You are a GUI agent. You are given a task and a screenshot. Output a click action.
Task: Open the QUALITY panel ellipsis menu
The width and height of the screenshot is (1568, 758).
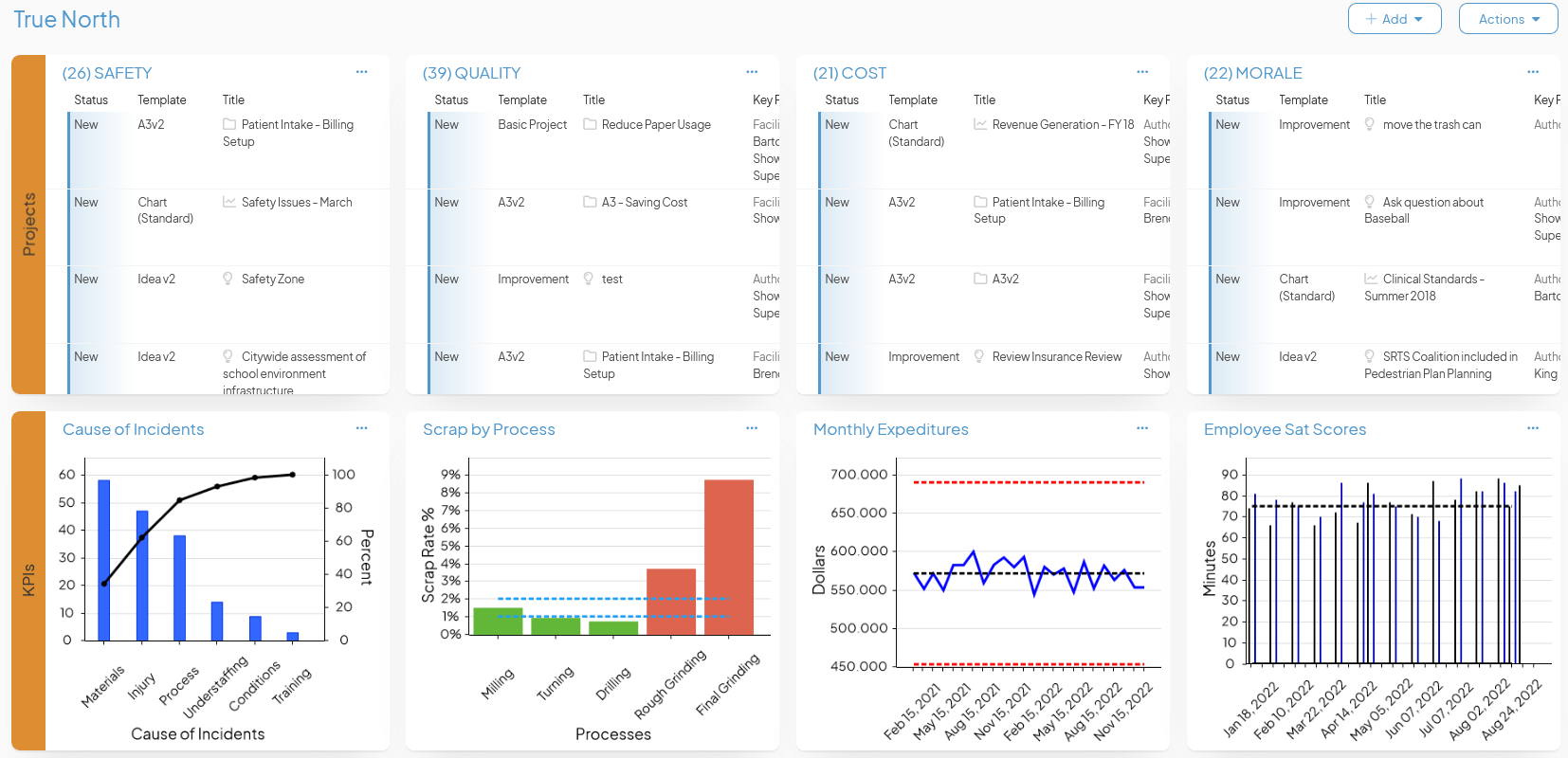click(x=752, y=72)
